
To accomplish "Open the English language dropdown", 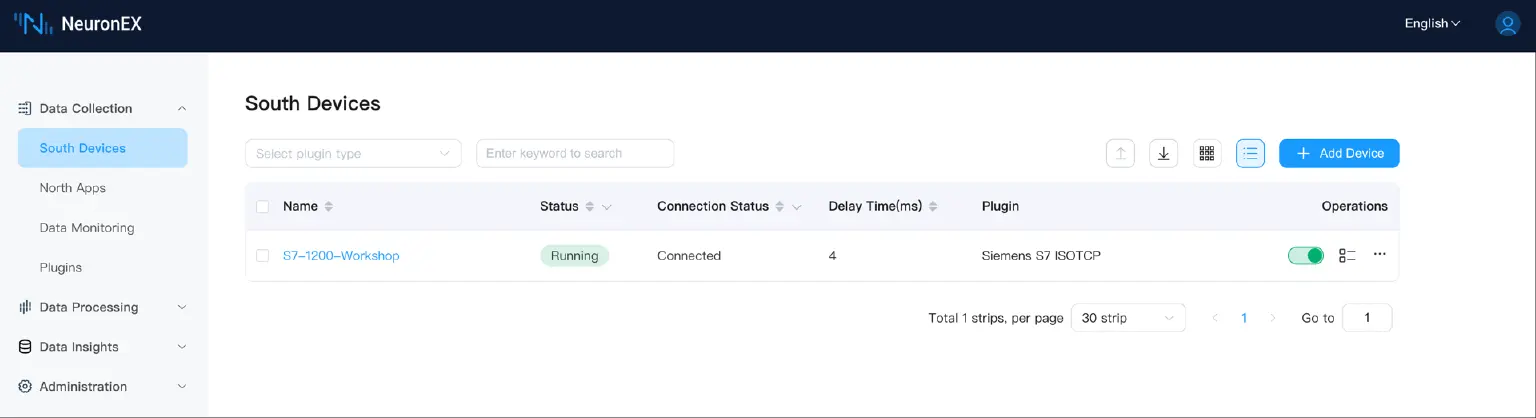I will click(1432, 24).
